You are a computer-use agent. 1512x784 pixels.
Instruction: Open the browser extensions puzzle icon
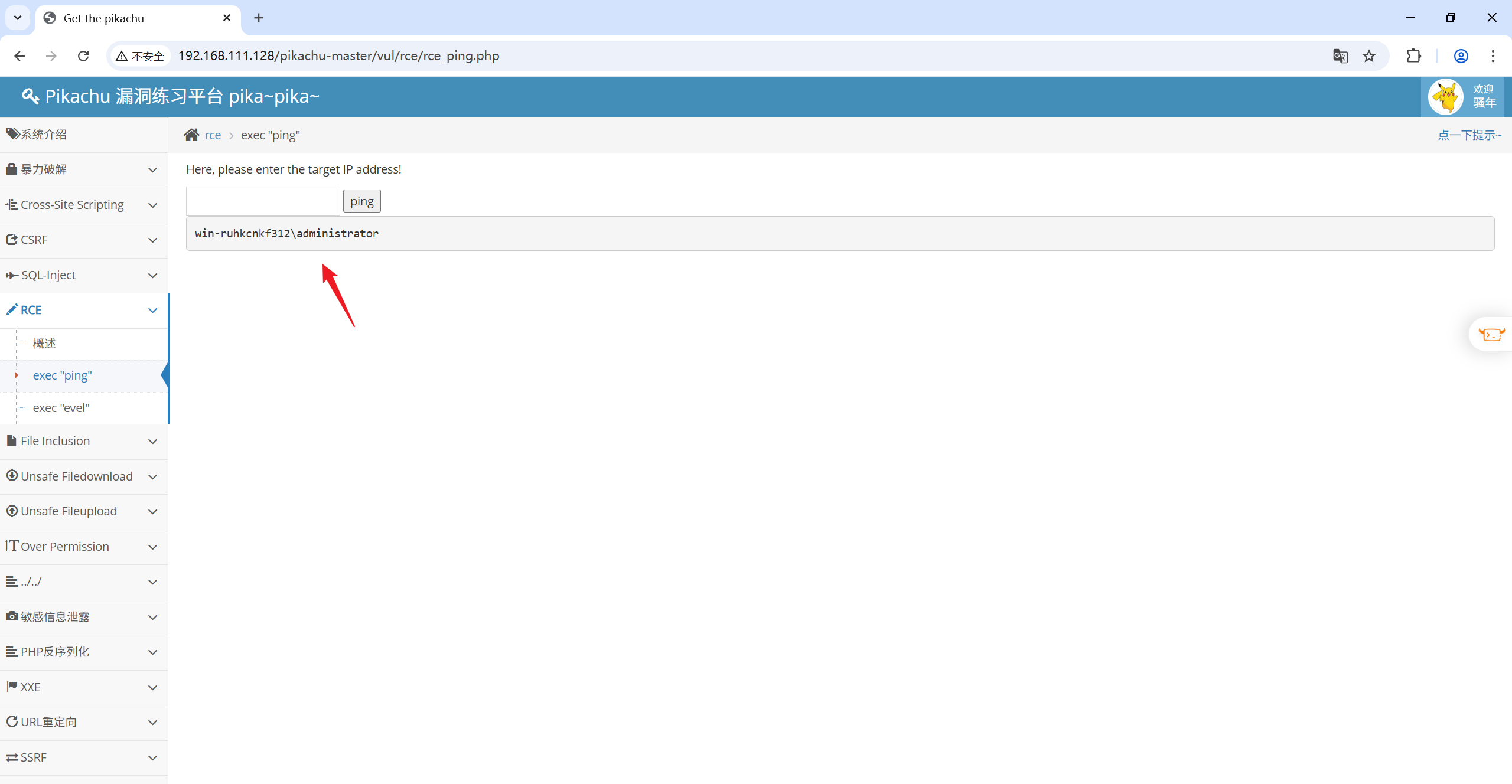tap(1414, 56)
